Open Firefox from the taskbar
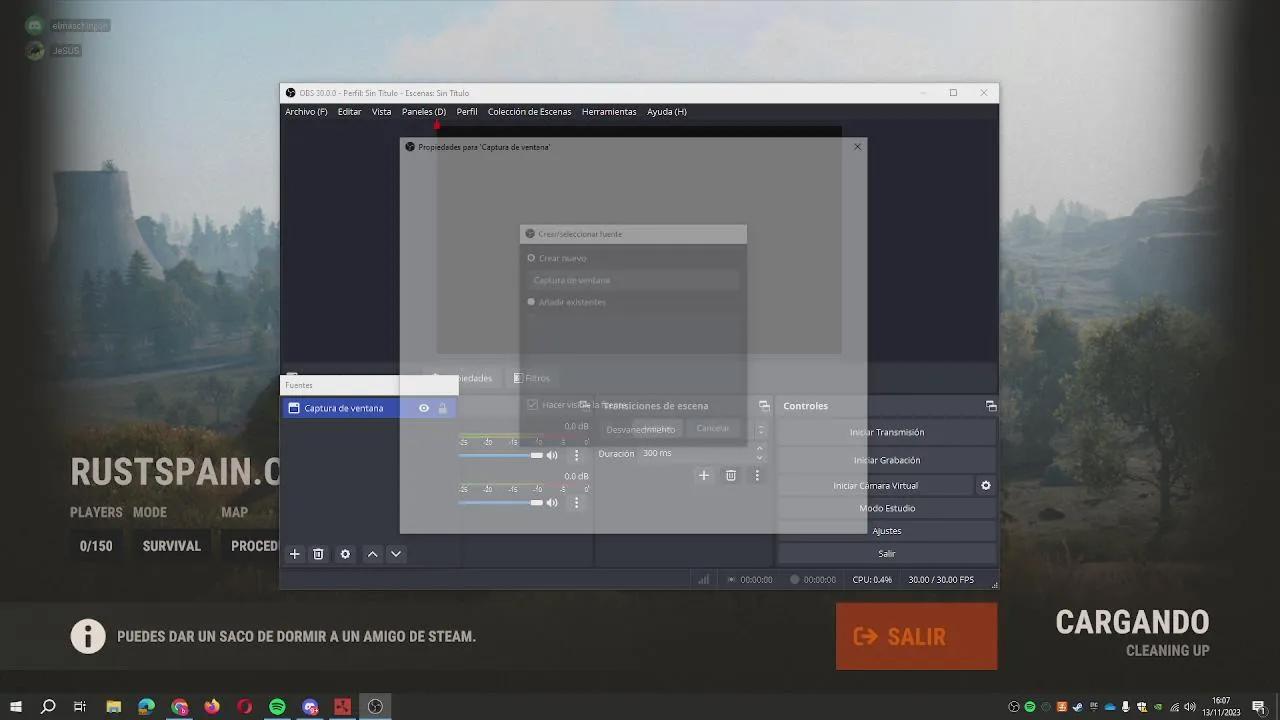 pos(212,707)
